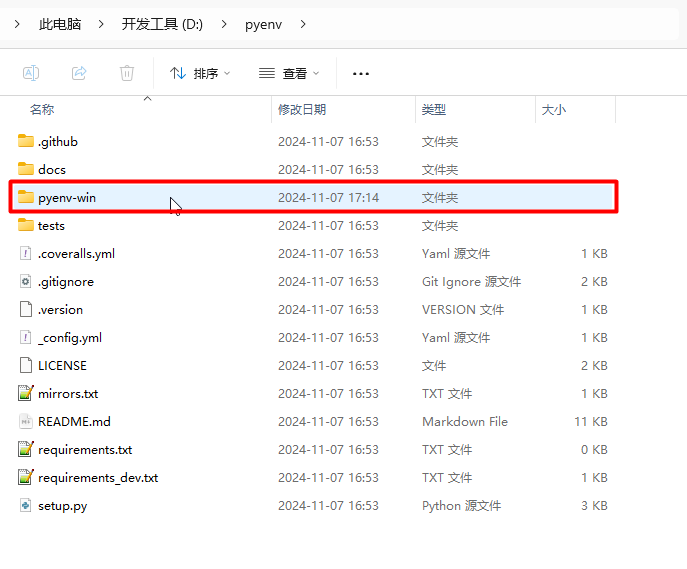Click the Rename icon in toolbar
687x569 pixels.
point(31,73)
